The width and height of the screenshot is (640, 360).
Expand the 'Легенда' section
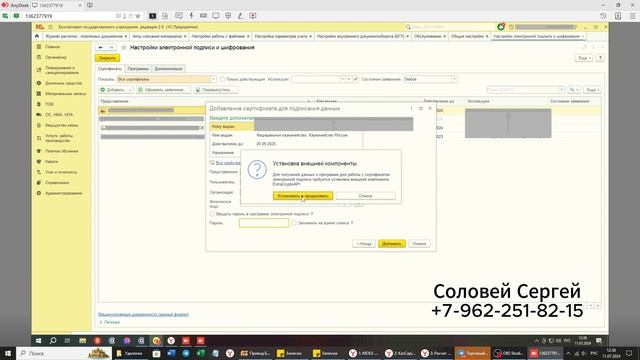click(109, 322)
